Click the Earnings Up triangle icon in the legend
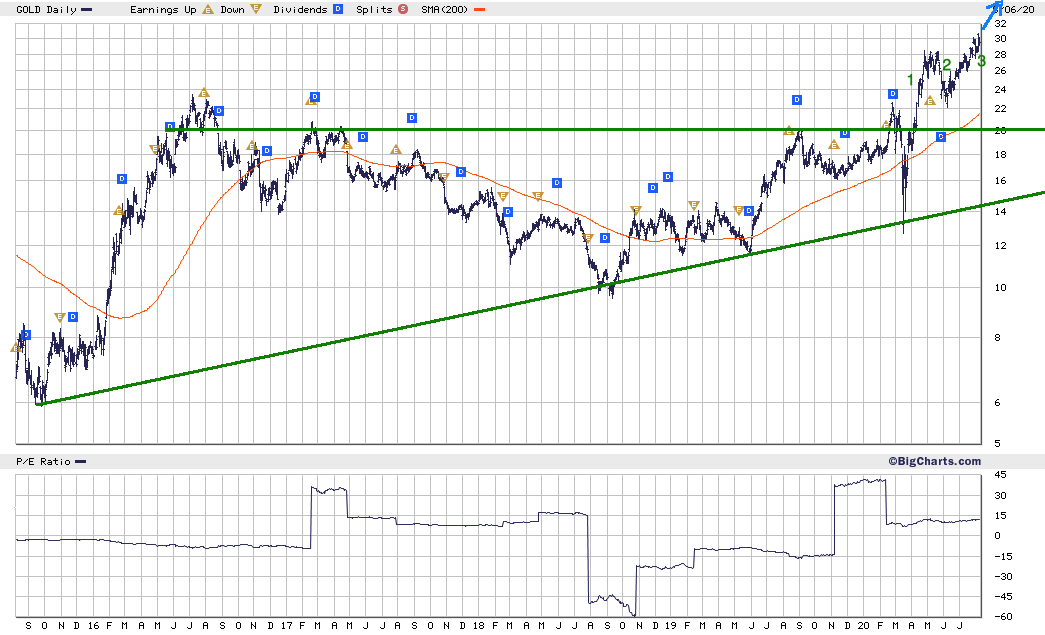 point(208,9)
